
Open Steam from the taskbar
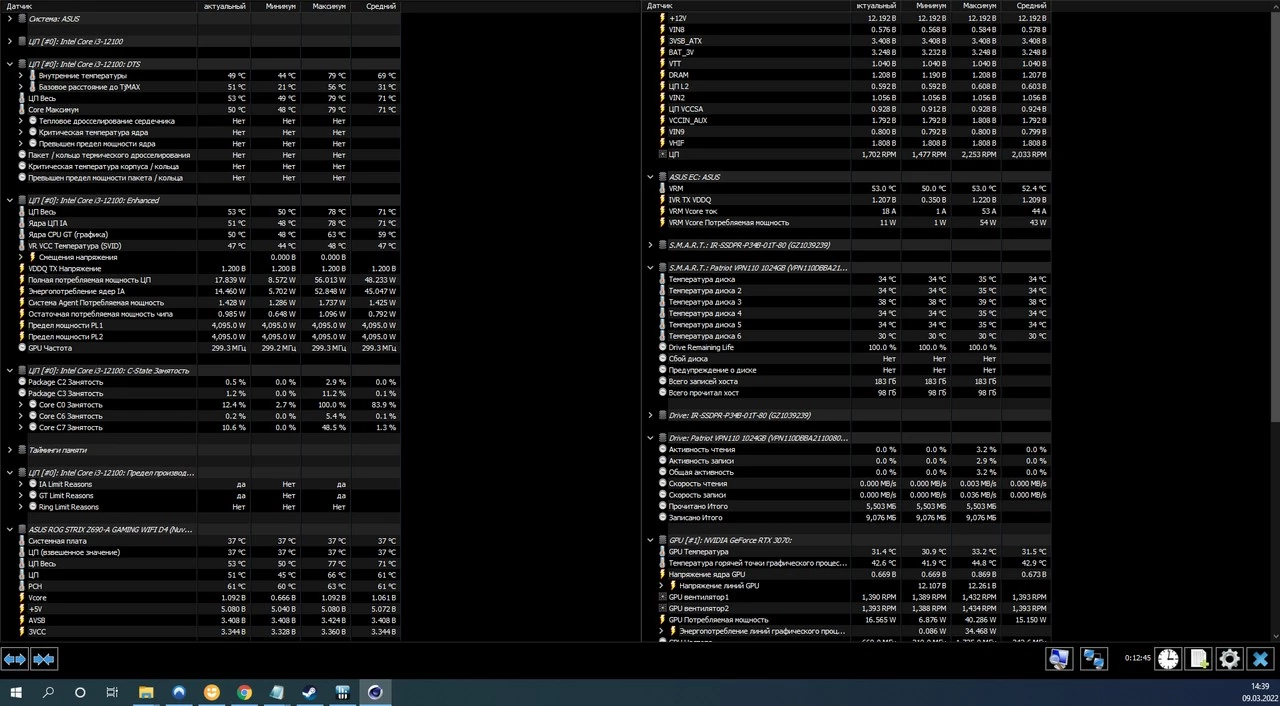[310, 692]
